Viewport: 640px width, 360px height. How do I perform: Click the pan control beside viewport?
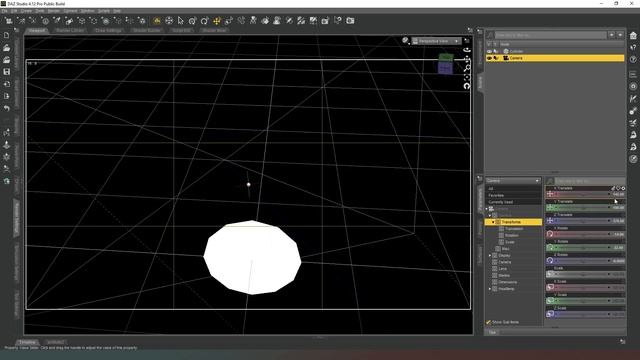467,59
